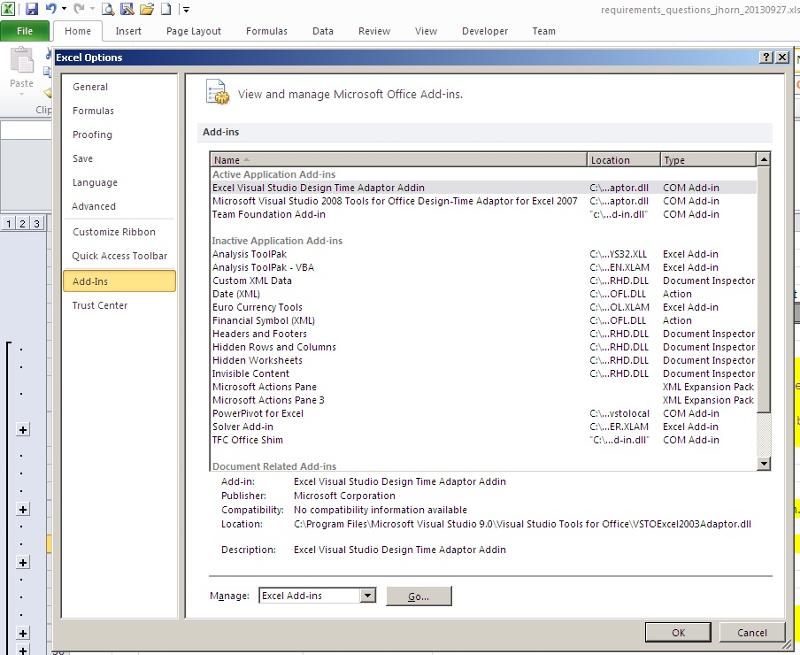The image size is (800, 655).
Task: Open the File tab
Action: [x=24, y=31]
